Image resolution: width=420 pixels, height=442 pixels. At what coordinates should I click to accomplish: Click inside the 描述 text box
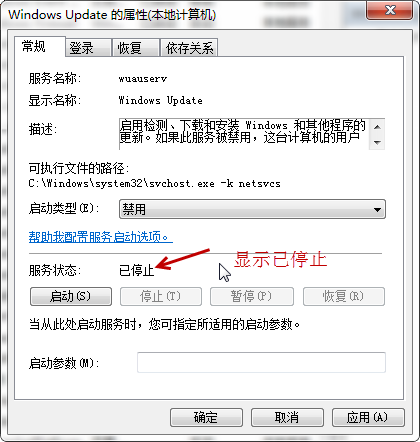(244, 134)
